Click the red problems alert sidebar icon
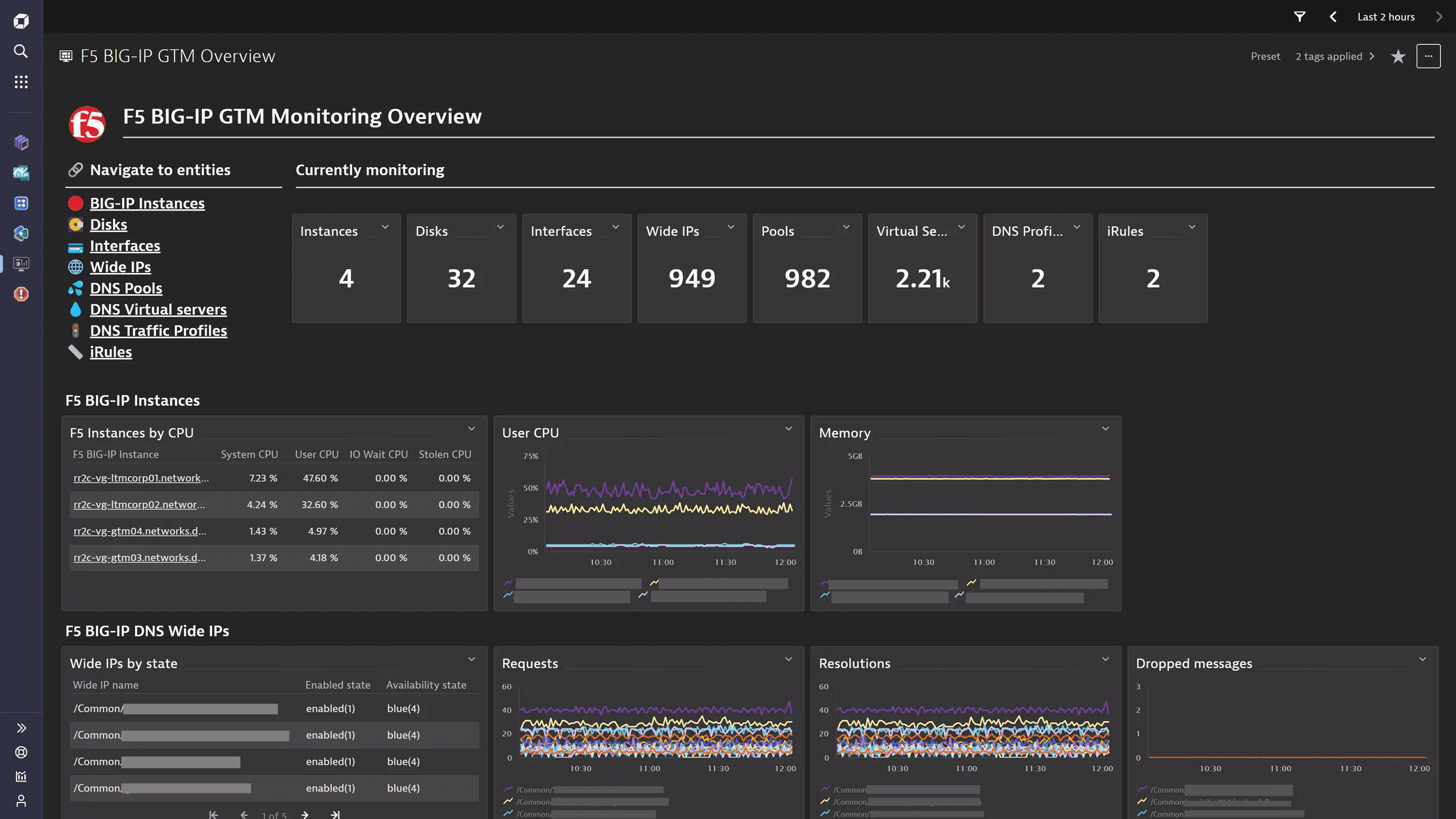1456x819 pixels. click(21, 294)
